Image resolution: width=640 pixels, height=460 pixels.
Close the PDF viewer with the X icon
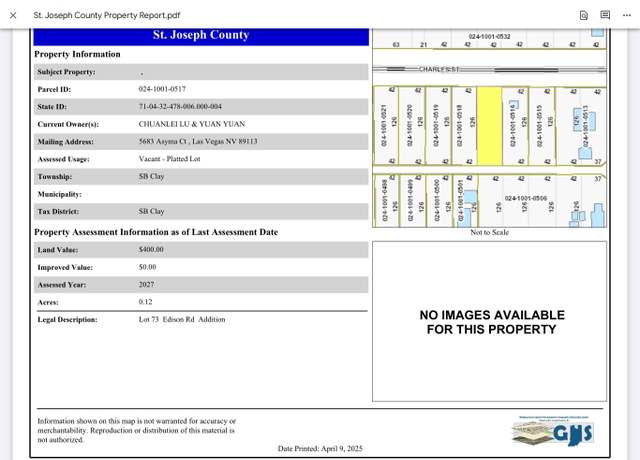click(x=13, y=16)
